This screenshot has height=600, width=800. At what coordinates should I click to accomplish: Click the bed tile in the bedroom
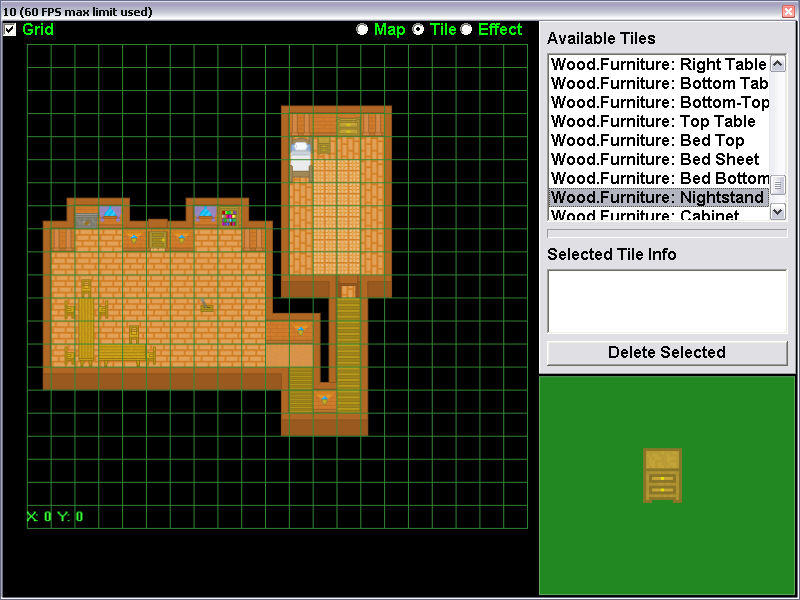[301, 159]
